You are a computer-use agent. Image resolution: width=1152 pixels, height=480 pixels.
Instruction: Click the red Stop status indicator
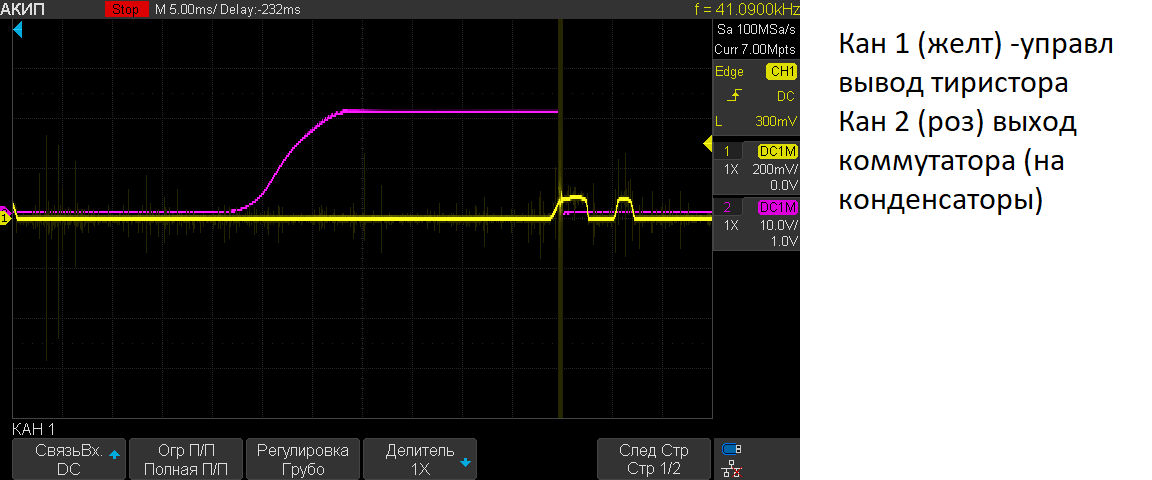[125, 9]
